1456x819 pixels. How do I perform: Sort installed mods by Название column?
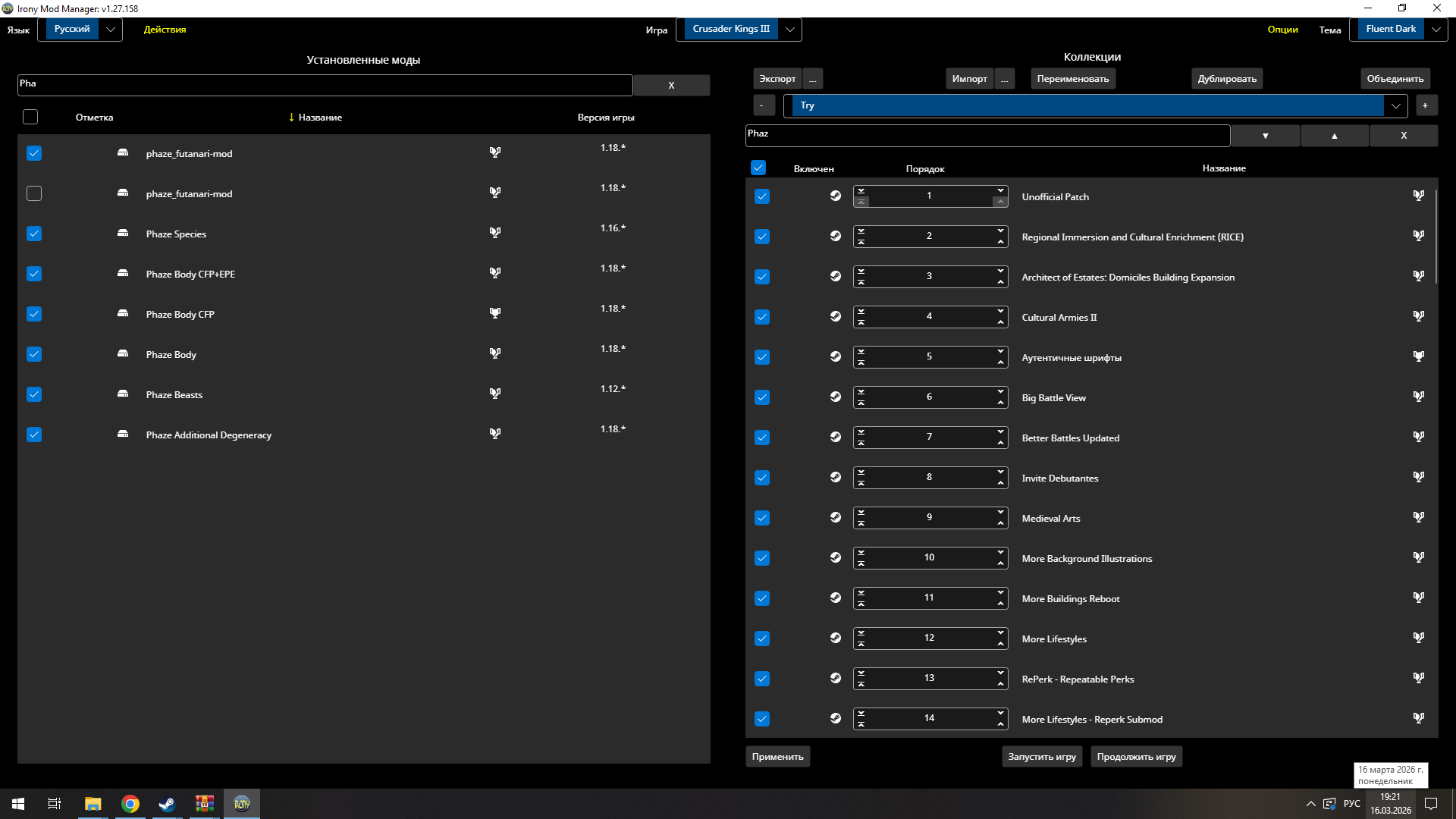(320, 118)
